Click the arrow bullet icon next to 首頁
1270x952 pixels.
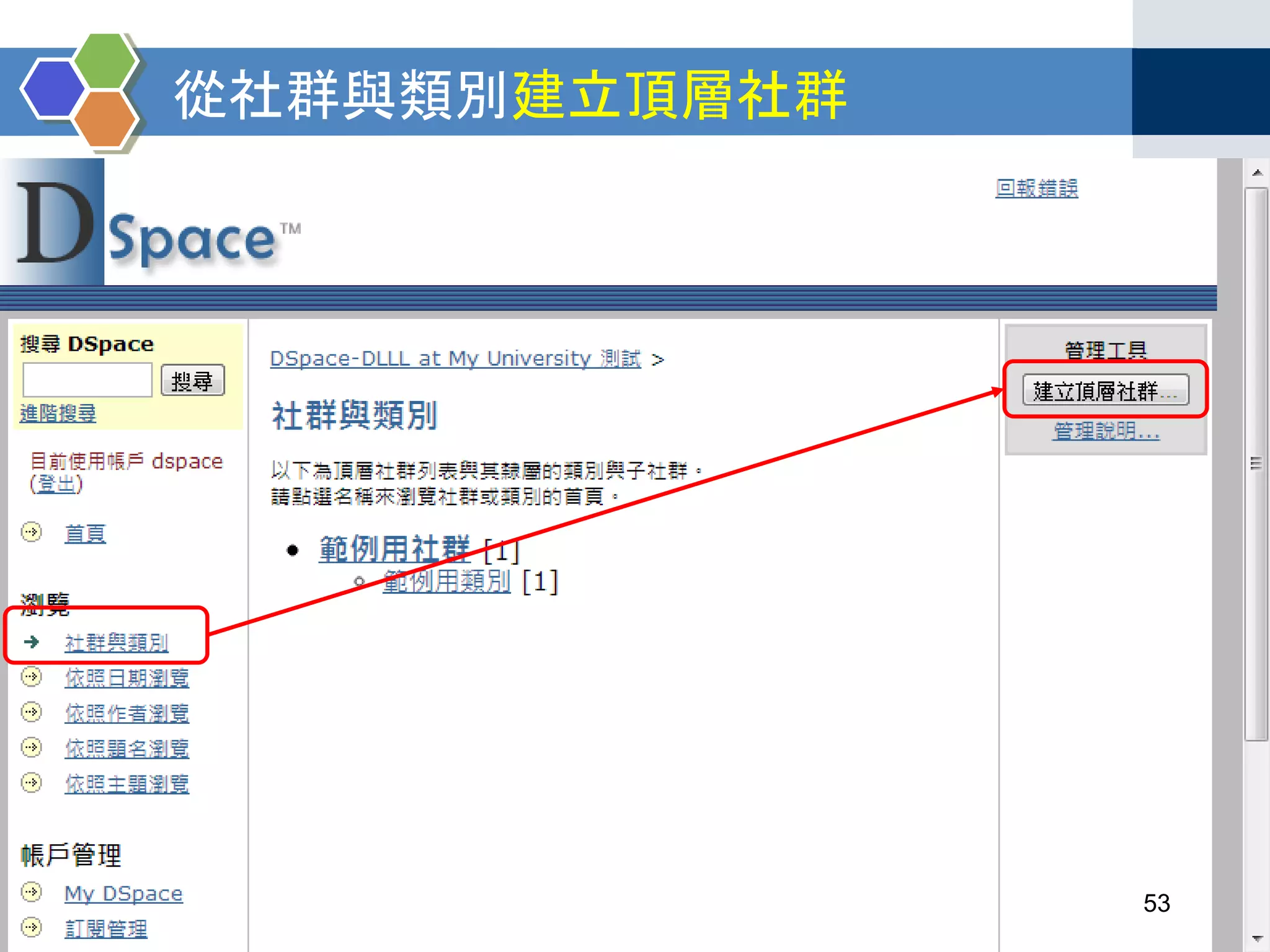pos(32,532)
